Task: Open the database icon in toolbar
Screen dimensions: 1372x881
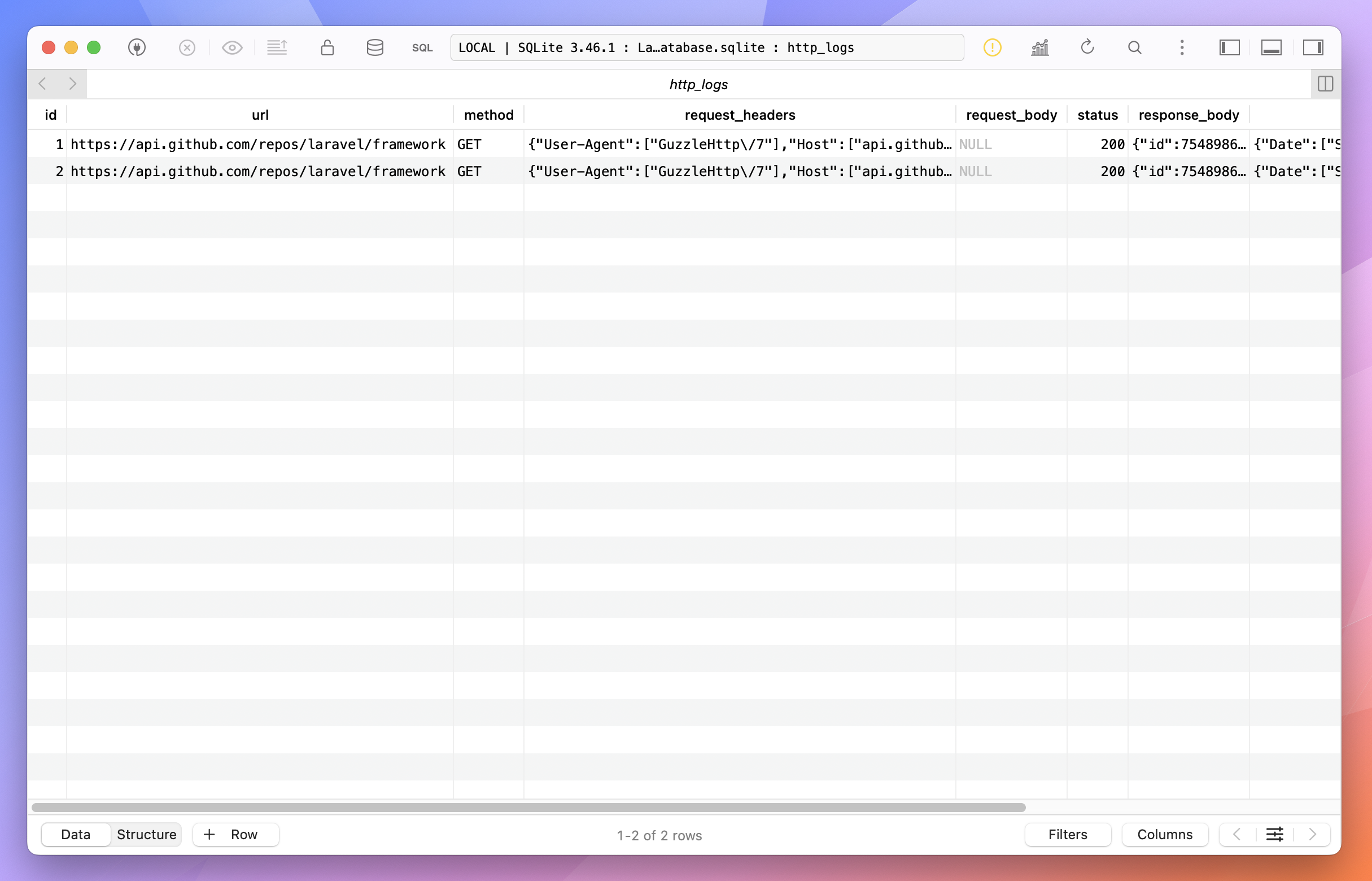Action: tap(375, 47)
